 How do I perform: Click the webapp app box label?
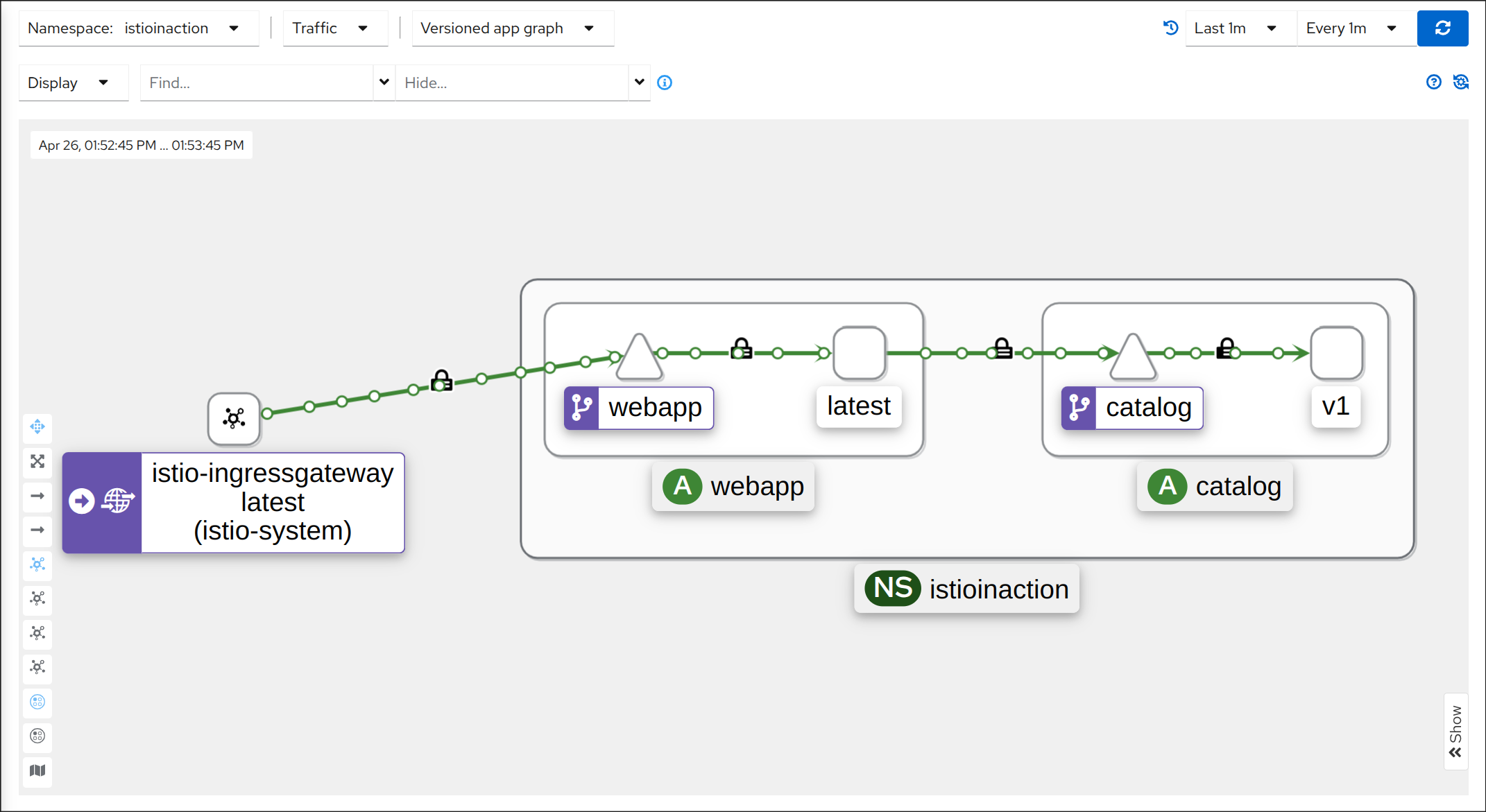coord(733,486)
